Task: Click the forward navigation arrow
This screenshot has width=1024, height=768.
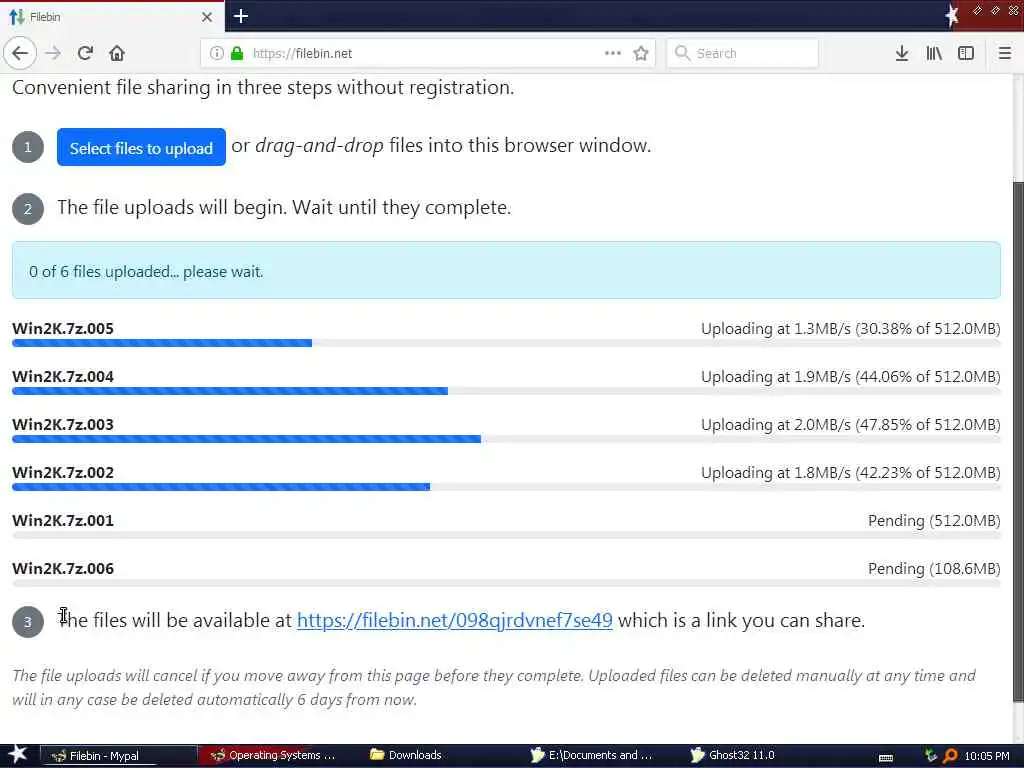Action: (53, 53)
